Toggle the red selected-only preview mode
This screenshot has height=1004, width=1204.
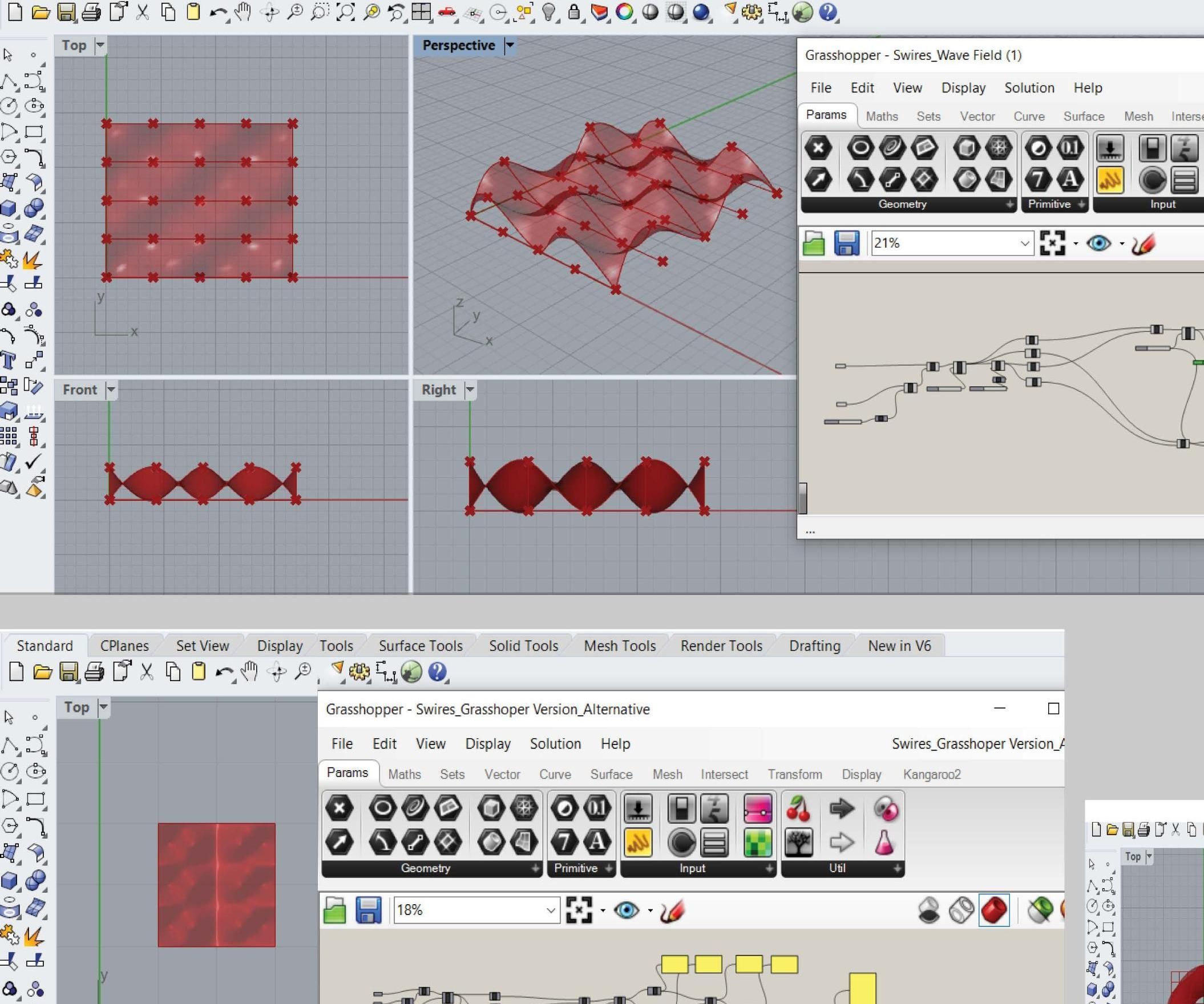click(x=993, y=910)
